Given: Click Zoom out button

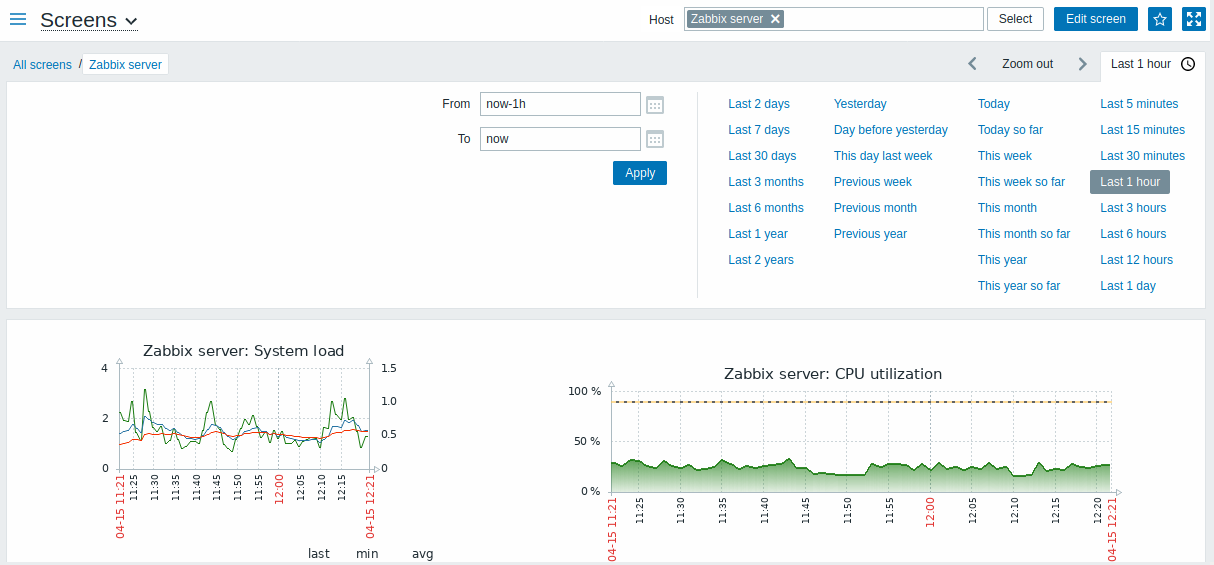Looking at the screenshot, I should [x=1027, y=64].
